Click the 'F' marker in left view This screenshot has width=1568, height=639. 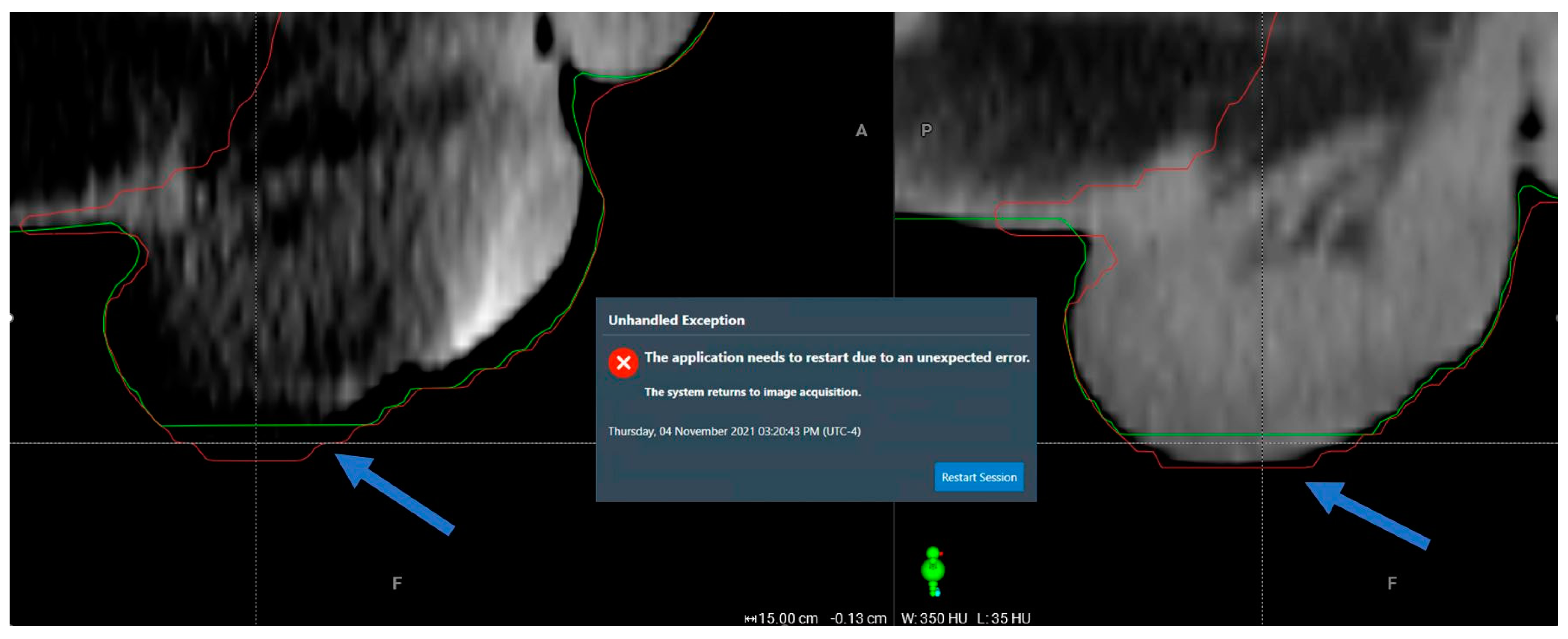point(397,583)
